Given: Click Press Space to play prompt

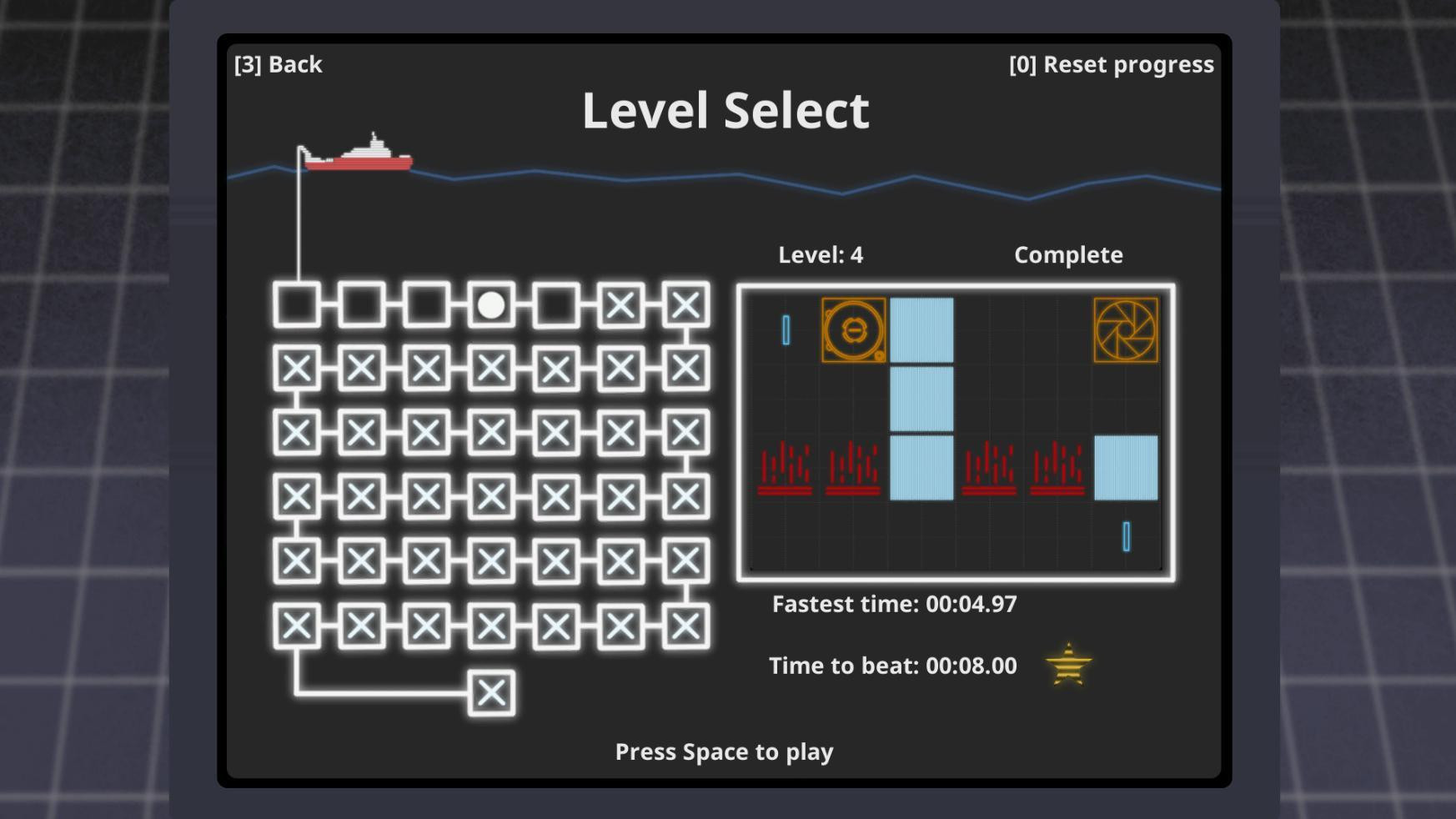Looking at the screenshot, I should [x=724, y=751].
